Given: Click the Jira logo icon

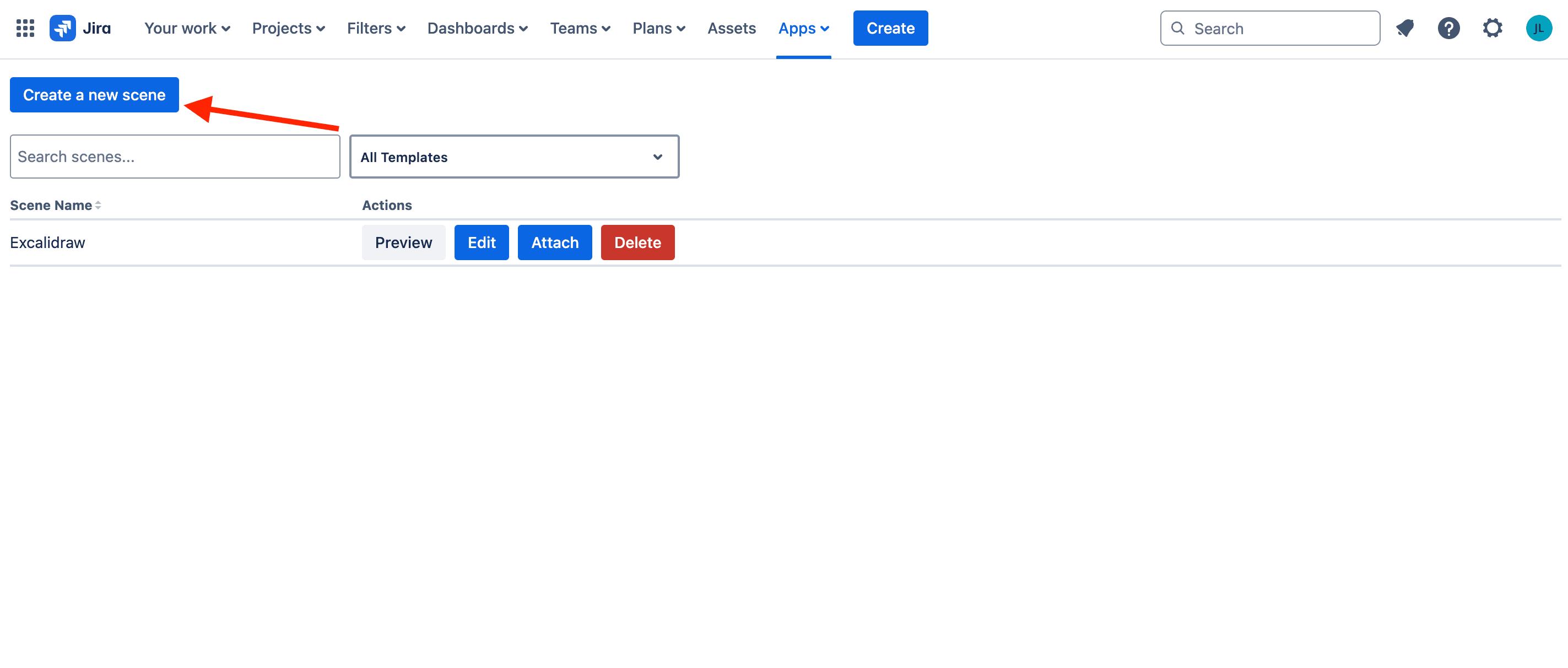Looking at the screenshot, I should [x=62, y=28].
